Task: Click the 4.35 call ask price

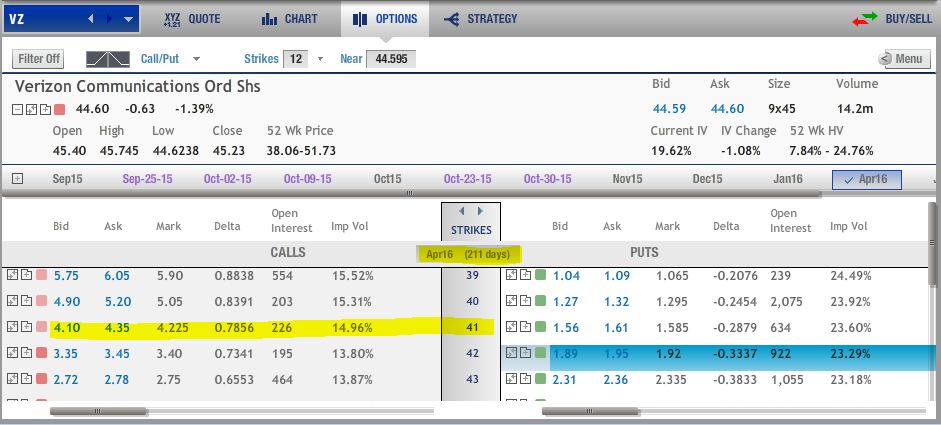Action: click(x=118, y=328)
